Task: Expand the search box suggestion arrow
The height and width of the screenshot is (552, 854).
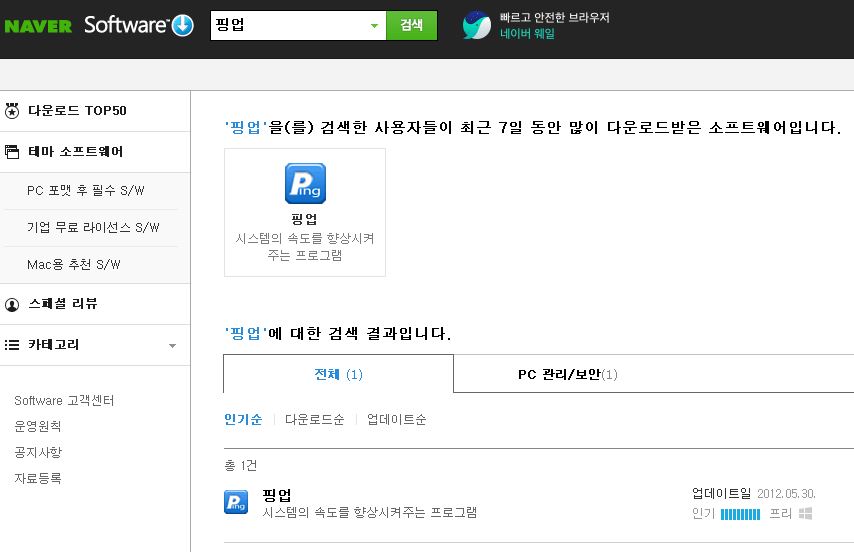Action: click(374, 26)
